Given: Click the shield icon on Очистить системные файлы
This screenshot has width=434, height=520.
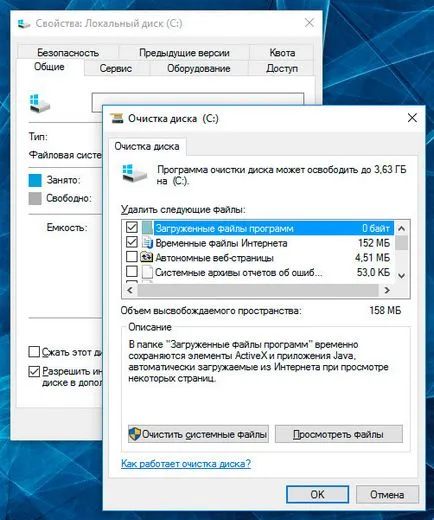Looking at the screenshot, I should click(135, 434).
